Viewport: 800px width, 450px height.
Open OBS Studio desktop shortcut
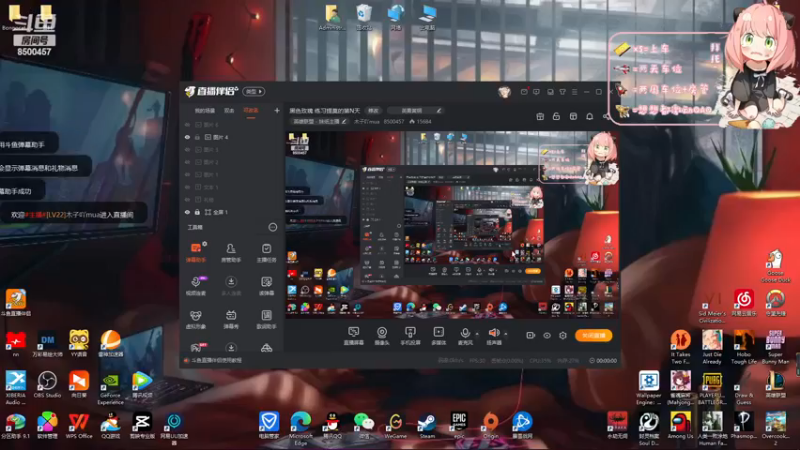pyautogui.click(x=47, y=385)
